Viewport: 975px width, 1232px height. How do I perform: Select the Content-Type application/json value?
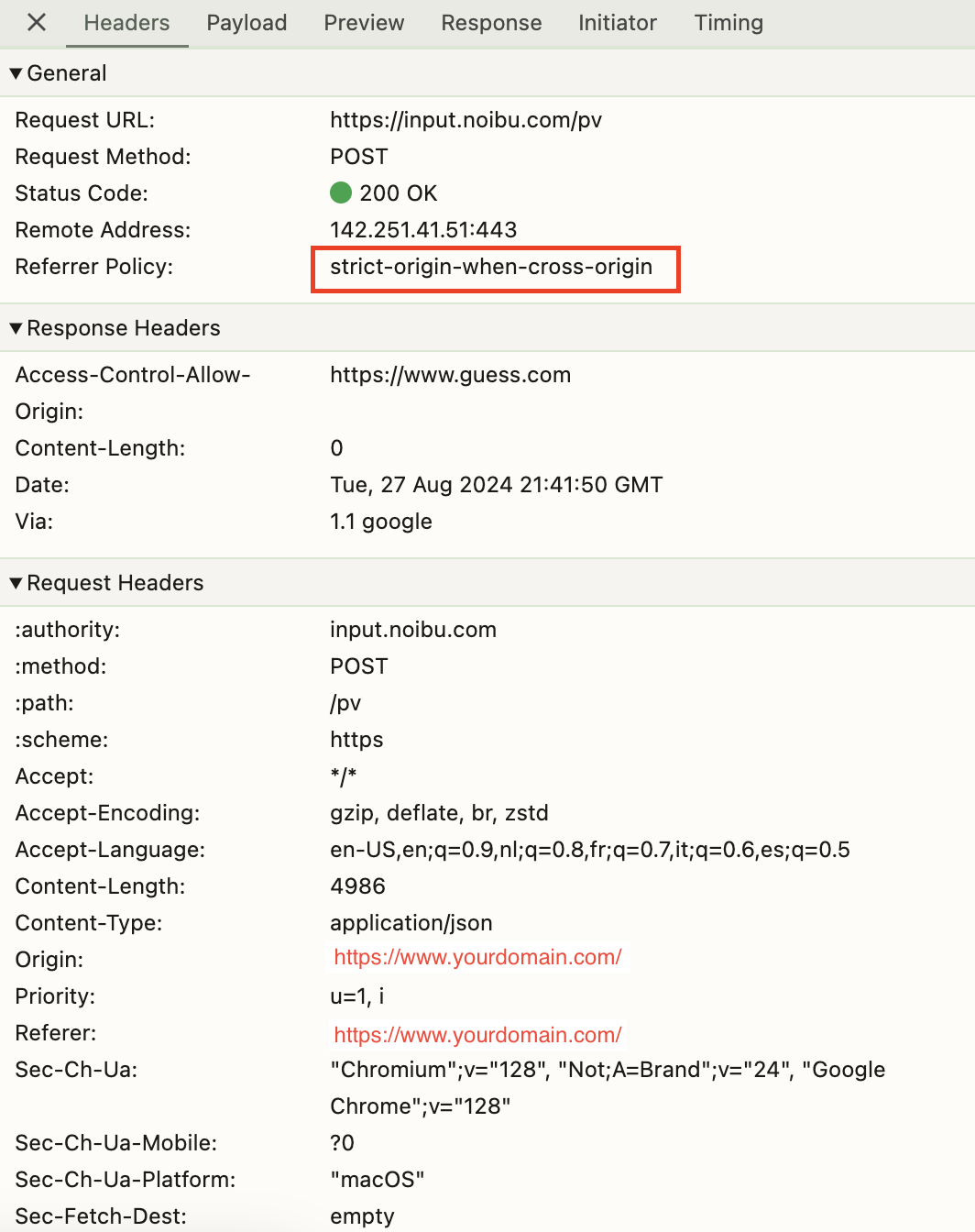[411, 923]
